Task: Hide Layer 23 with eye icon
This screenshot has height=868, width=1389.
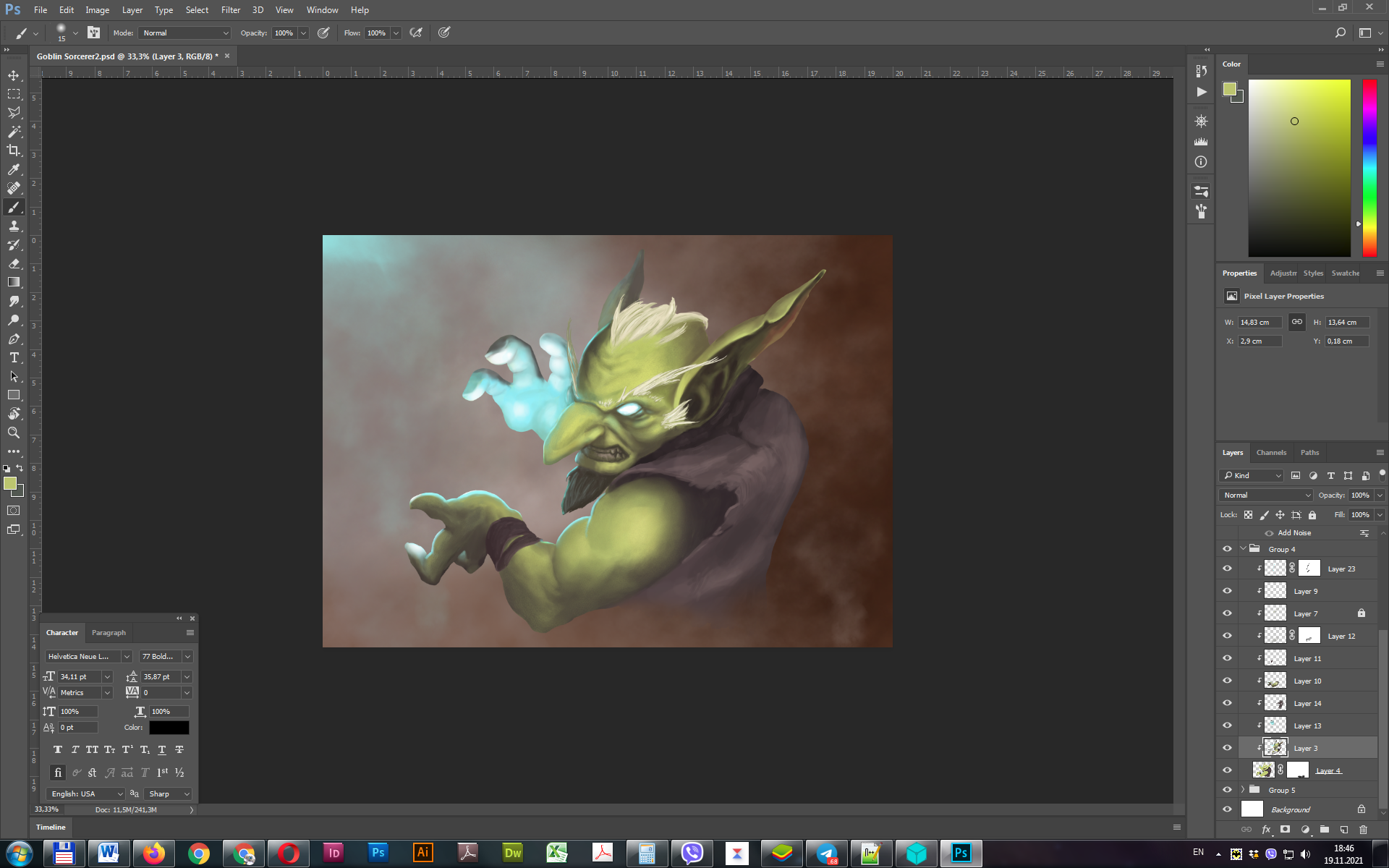Action: (x=1227, y=569)
